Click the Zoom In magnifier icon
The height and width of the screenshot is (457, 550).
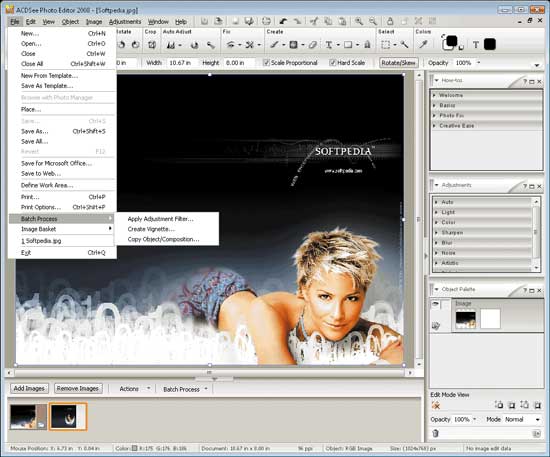coord(358,21)
